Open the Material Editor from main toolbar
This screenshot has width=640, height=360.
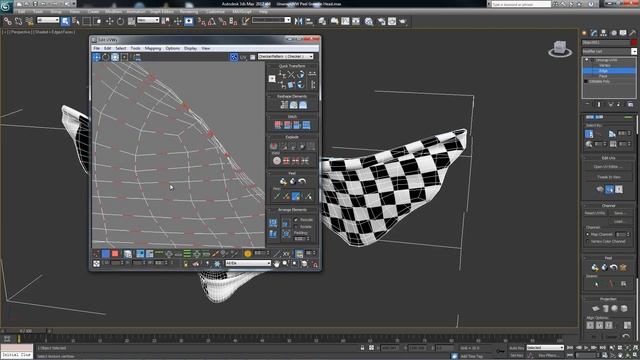coord(369,21)
